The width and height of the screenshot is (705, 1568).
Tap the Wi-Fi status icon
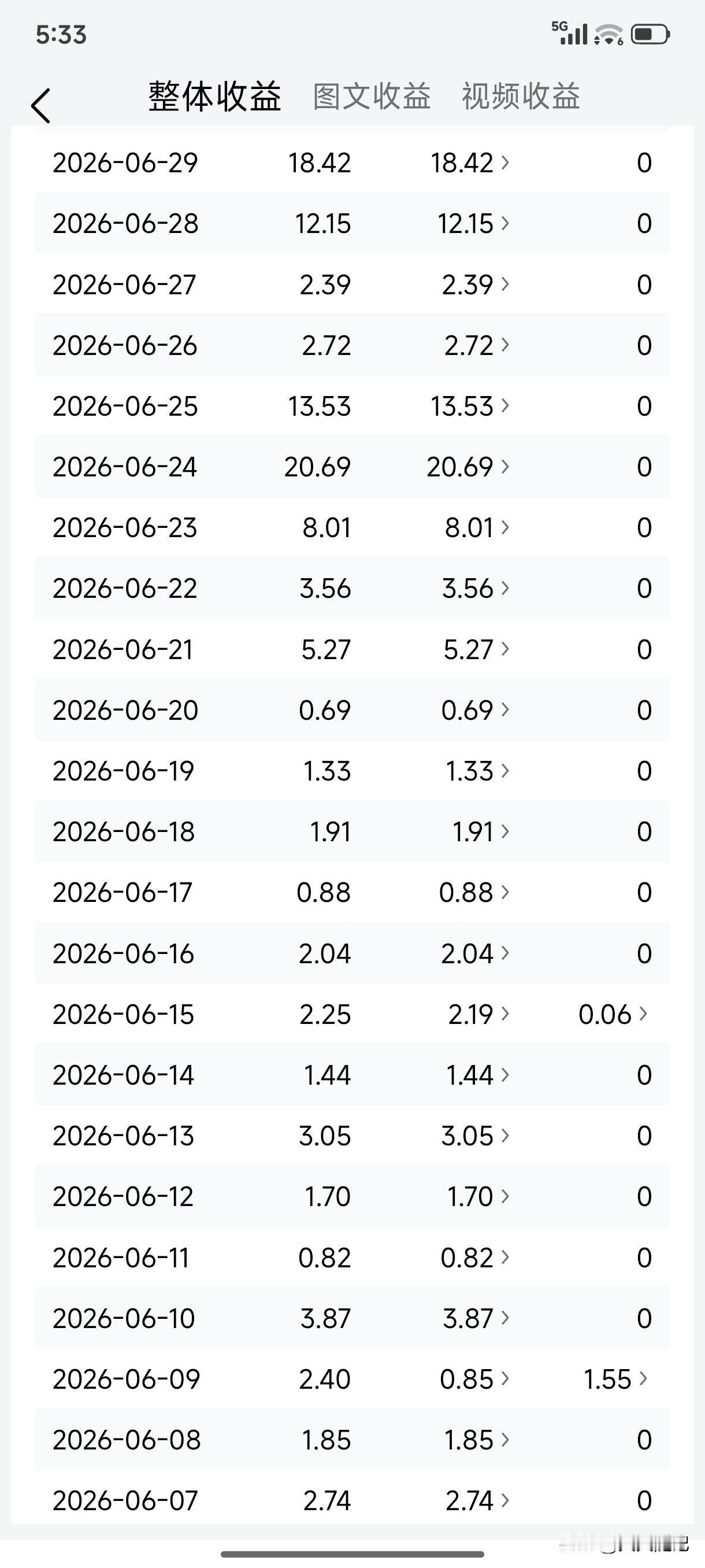click(609, 35)
